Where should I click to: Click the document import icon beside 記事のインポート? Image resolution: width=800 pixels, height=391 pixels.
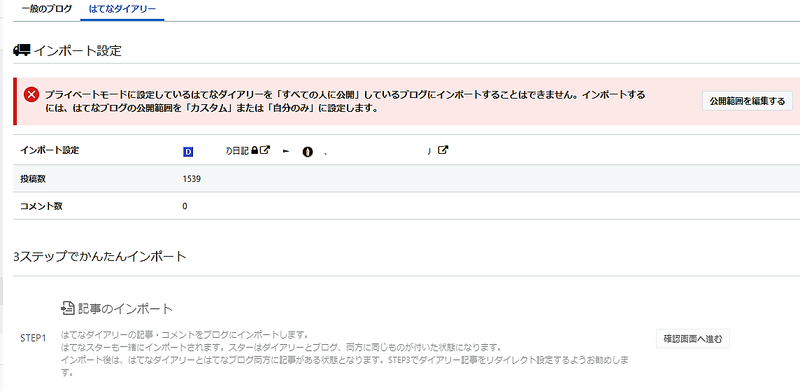pyautogui.click(x=68, y=308)
